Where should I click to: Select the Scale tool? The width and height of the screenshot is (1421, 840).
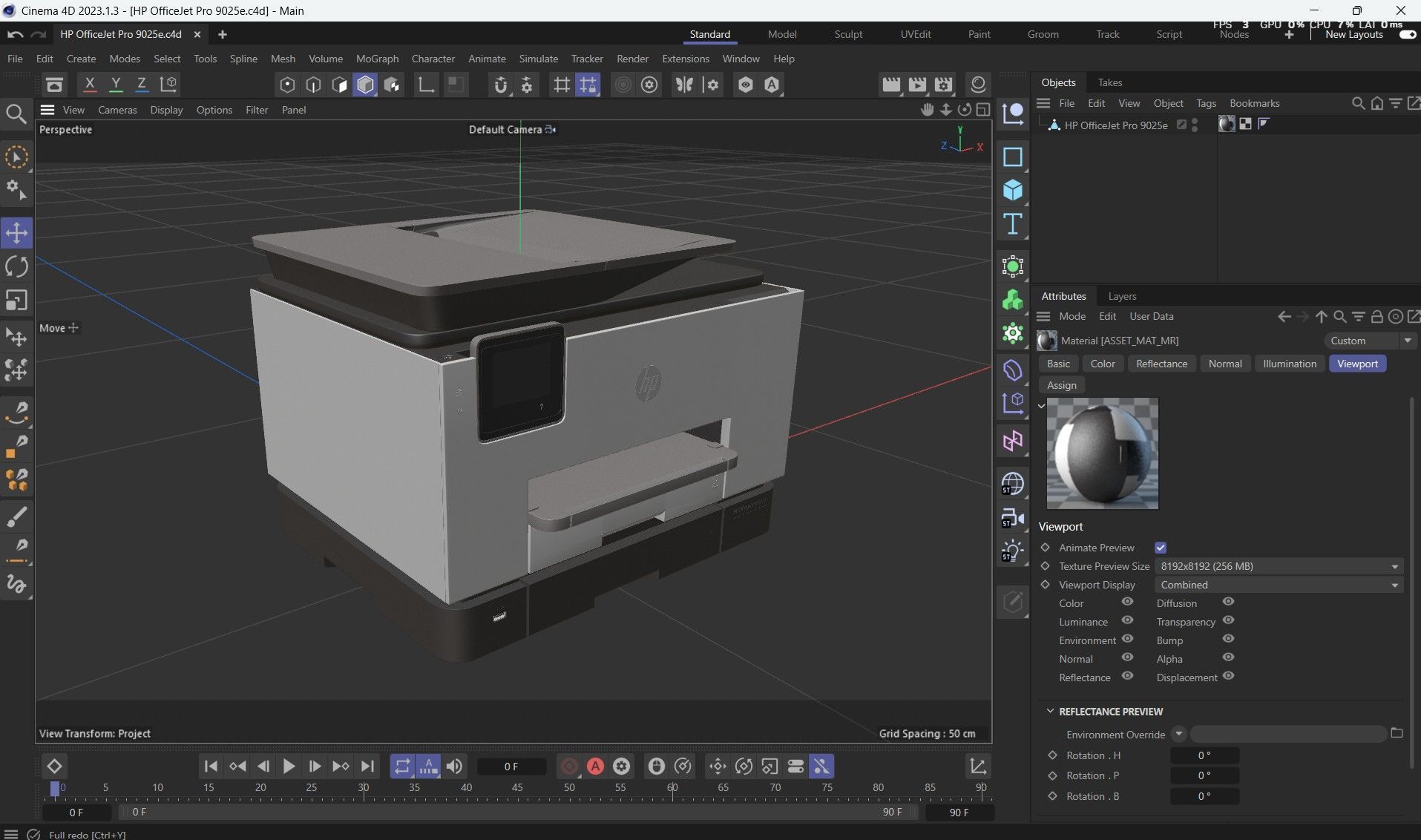(x=16, y=300)
